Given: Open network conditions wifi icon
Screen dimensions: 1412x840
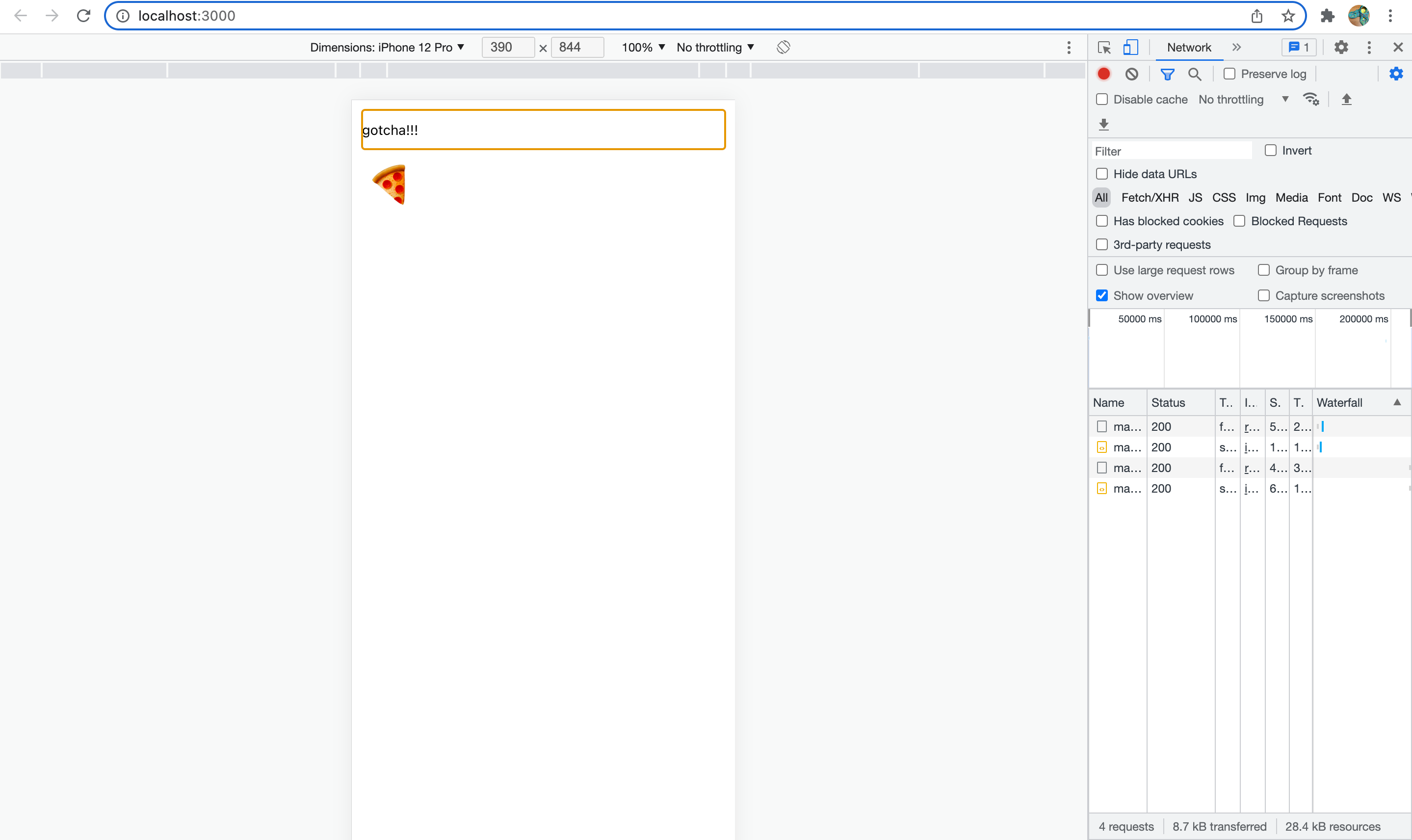Looking at the screenshot, I should coord(1311,99).
